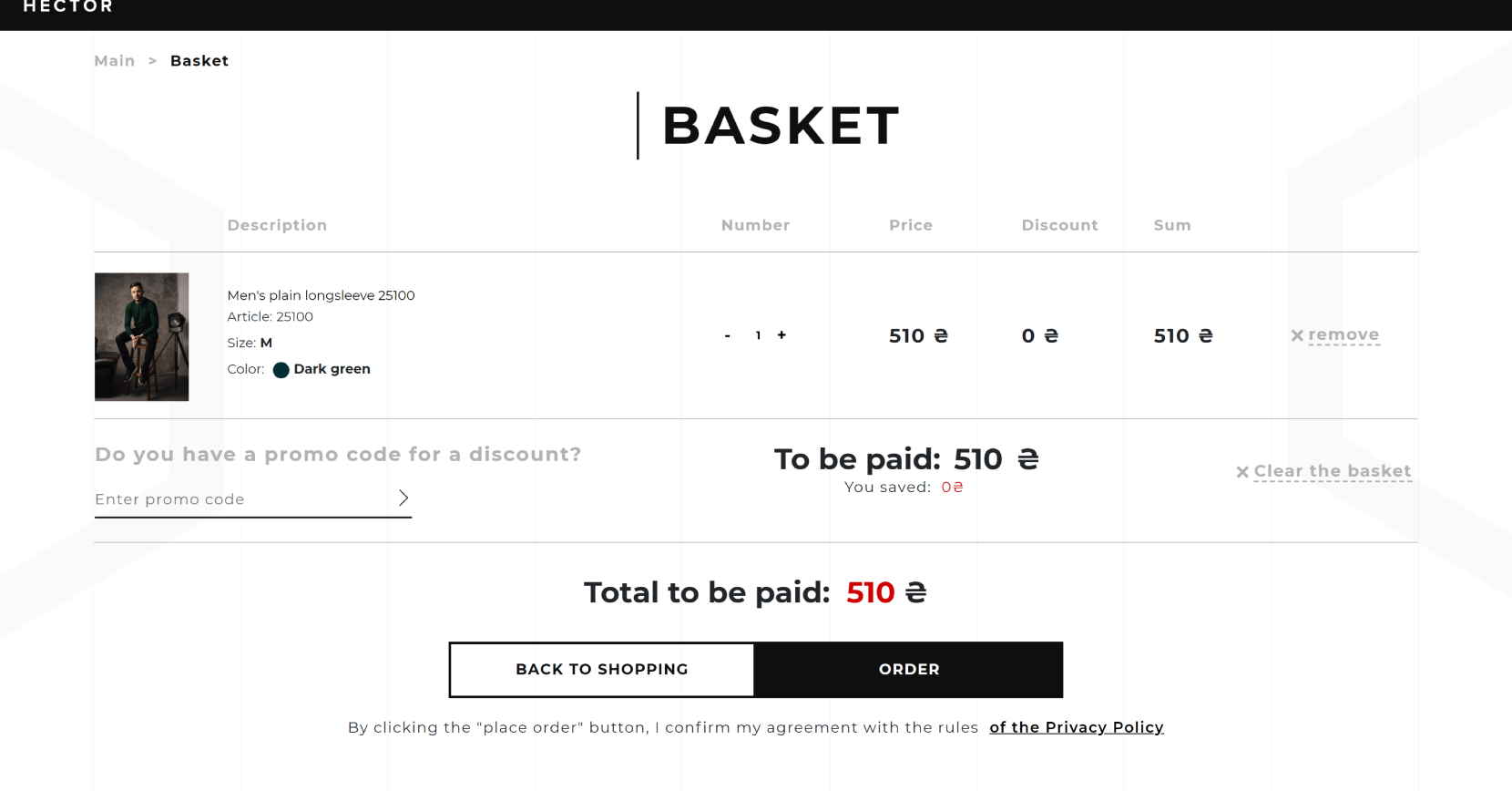Focus the Enter promo code field

(241, 499)
